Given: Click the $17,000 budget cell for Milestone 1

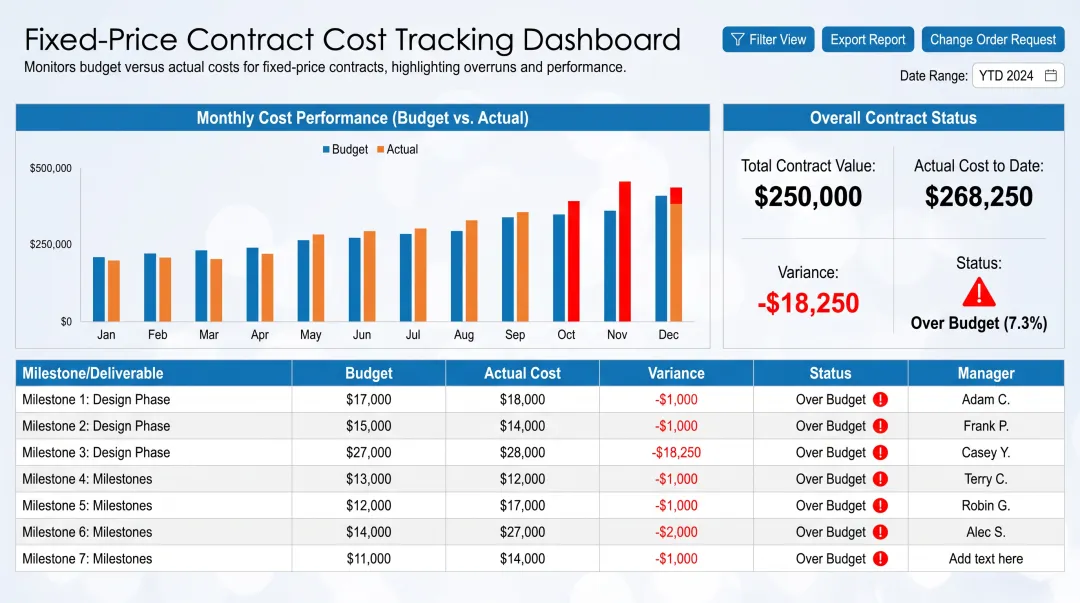Looking at the screenshot, I should pyautogui.click(x=368, y=400).
